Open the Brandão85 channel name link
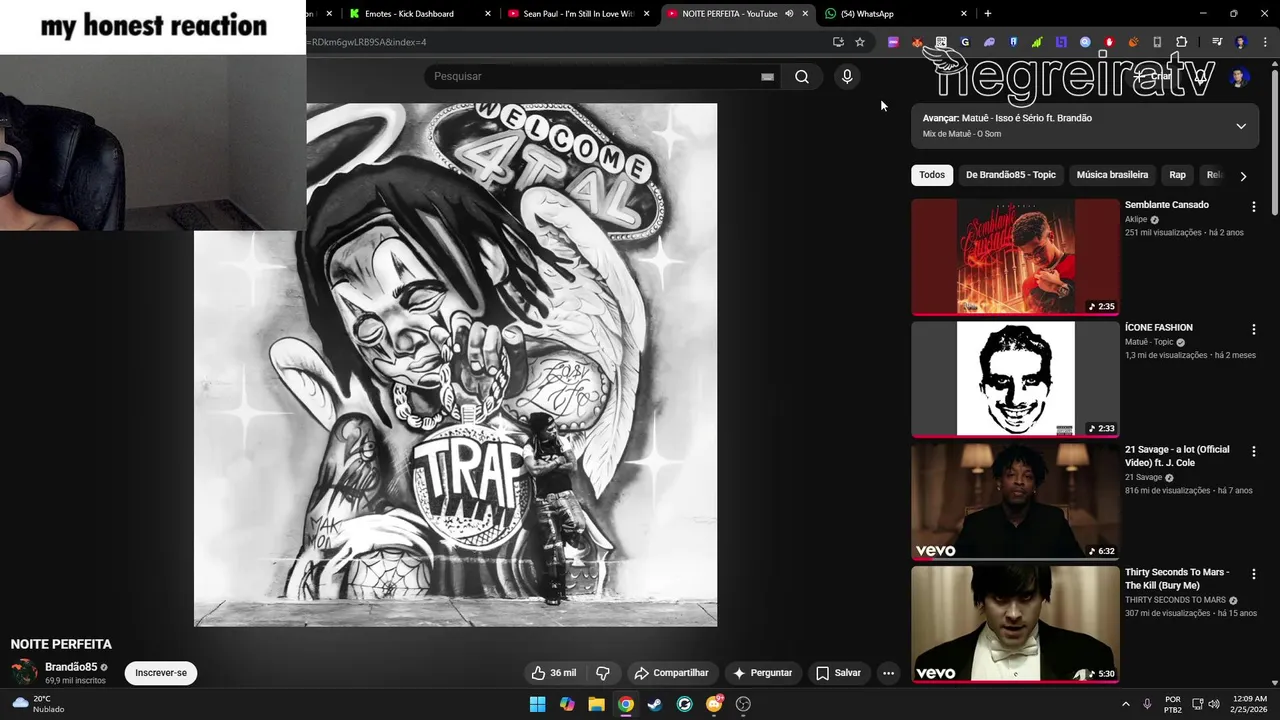This screenshot has height=720, width=1280. (x=71, y=667)
